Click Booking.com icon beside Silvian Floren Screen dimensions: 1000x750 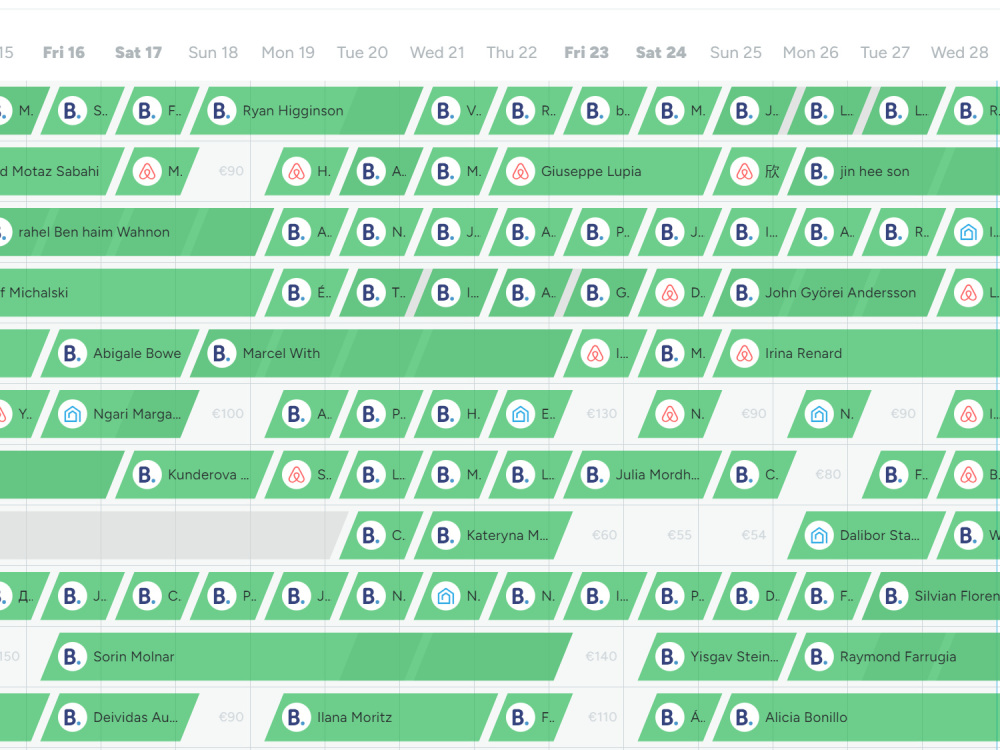coord(893,596)
